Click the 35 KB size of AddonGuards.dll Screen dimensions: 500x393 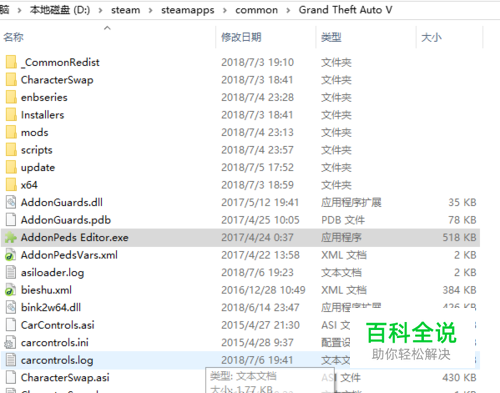[x=462, y=202]
